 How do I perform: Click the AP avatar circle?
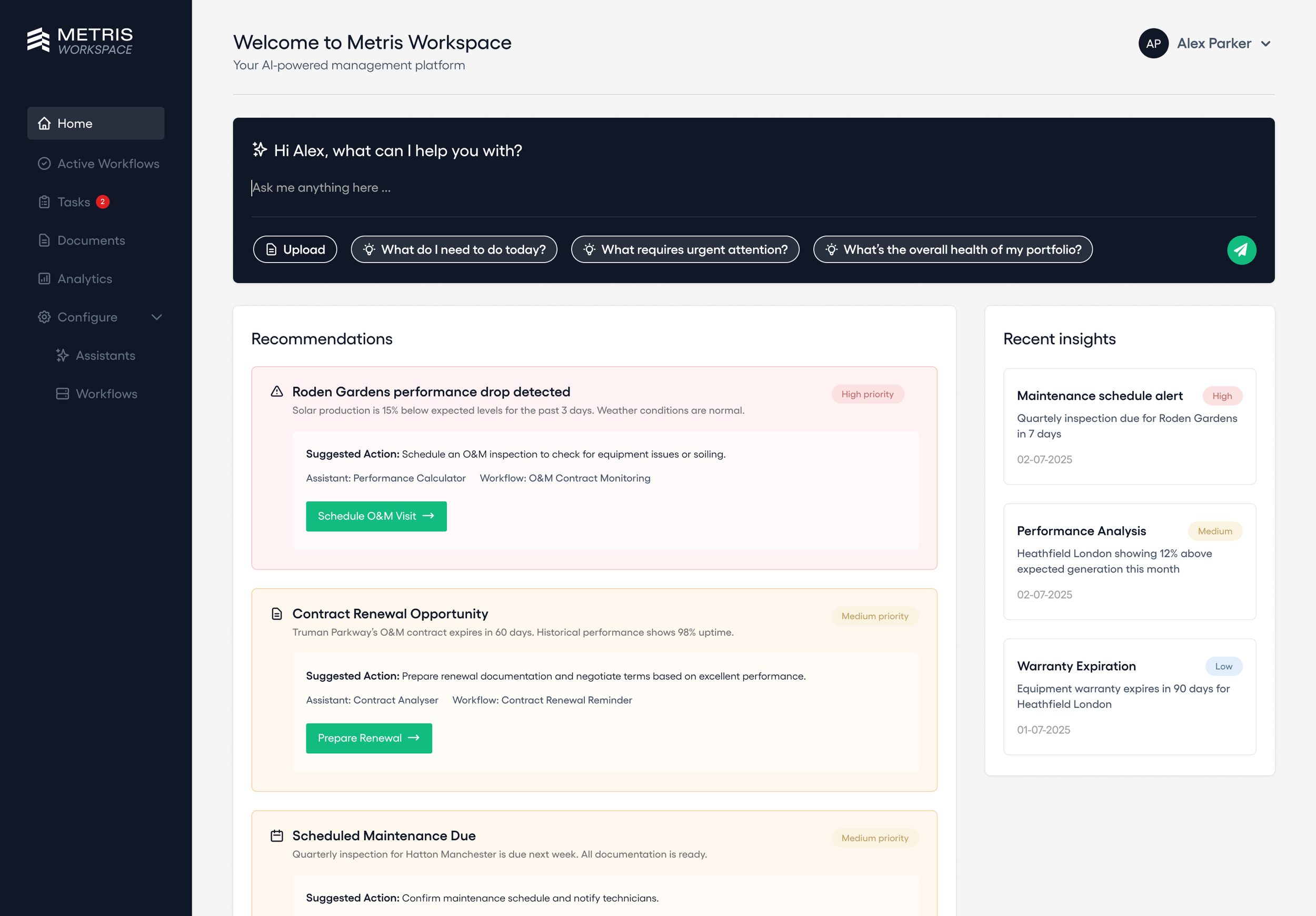1153,44
